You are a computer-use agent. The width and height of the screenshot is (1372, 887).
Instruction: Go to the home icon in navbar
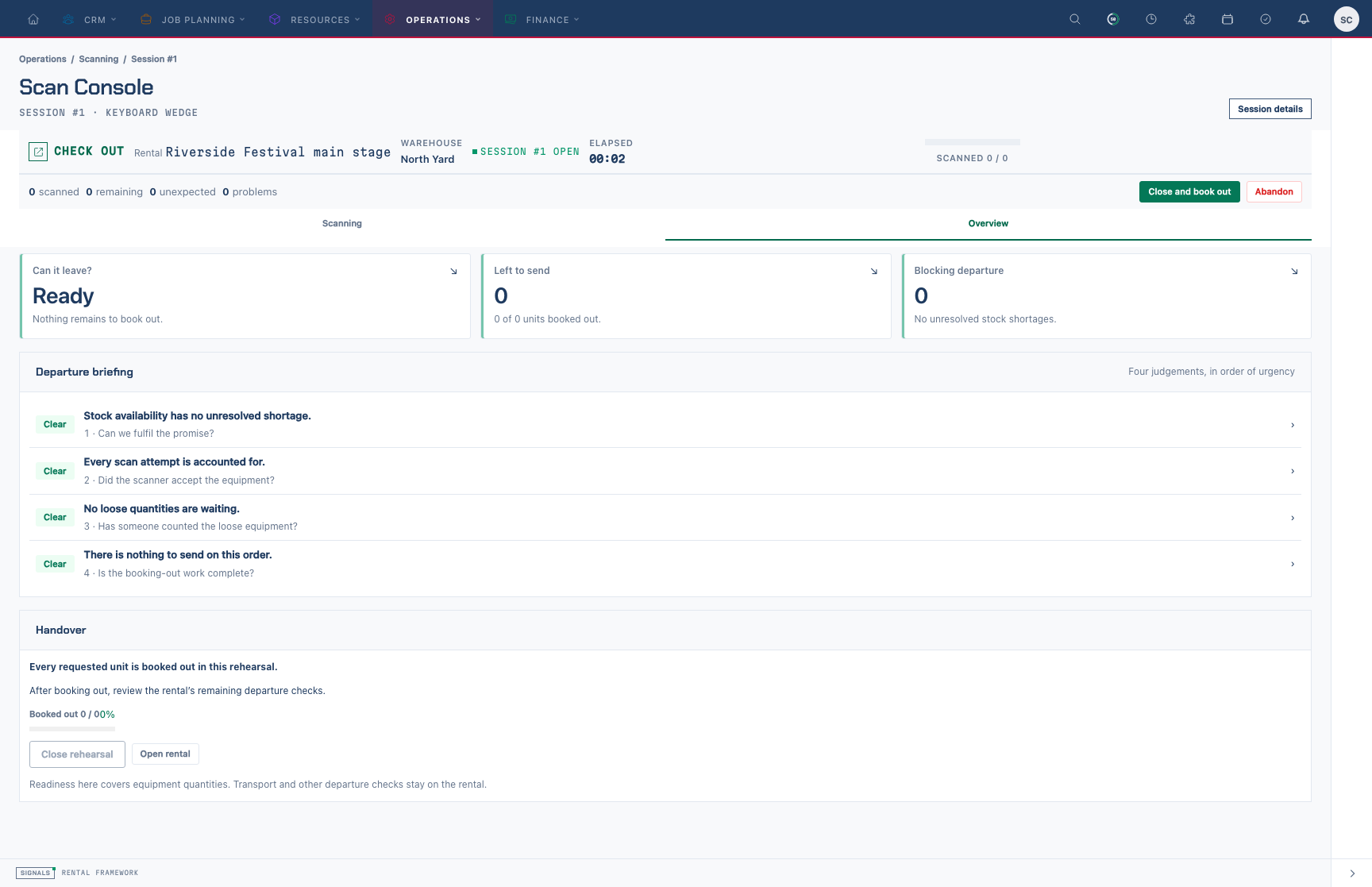pyautogui.click(x=33, y=19)
